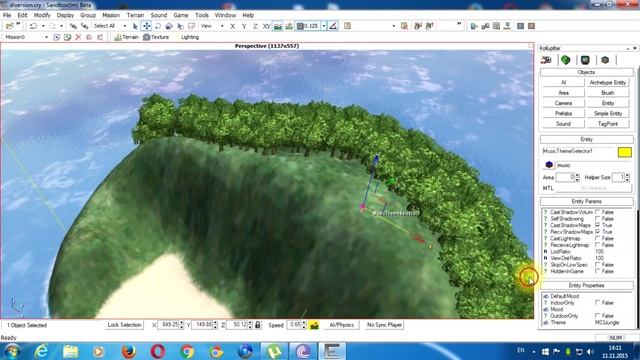Collapse the Entity Params rollup header
Image resolution: width=640 pixels, height=360 pixels.
point(587,201)
